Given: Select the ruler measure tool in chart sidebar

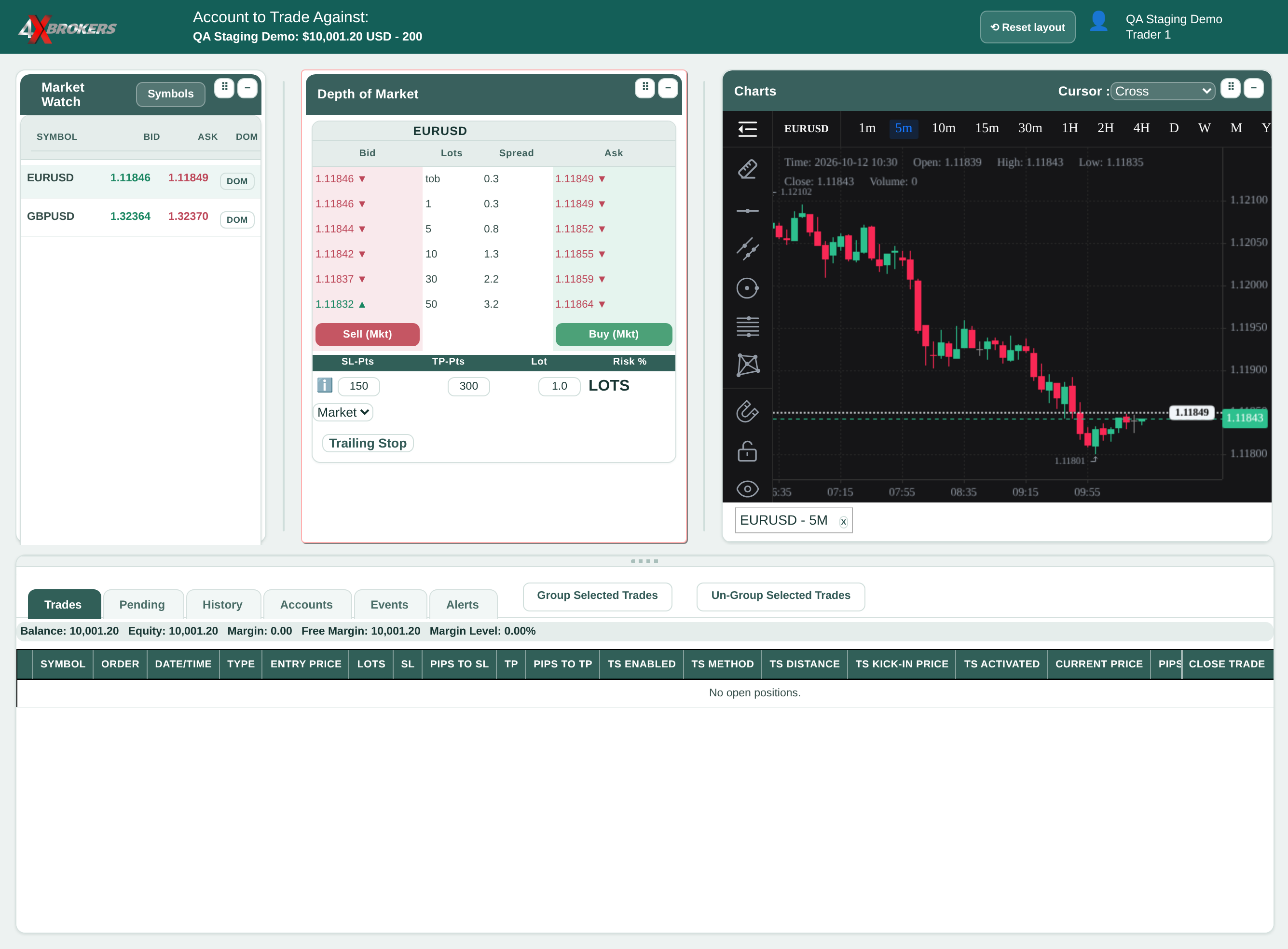Looking at the screenshot, I should (x=747, y=169).
